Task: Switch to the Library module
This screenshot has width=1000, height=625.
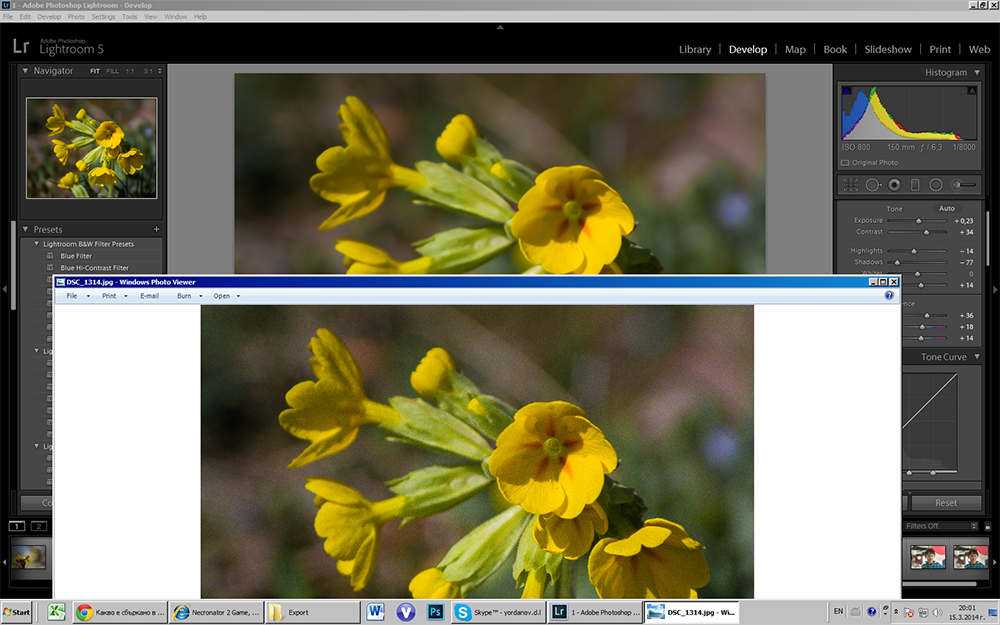Action: (x=695, y=49)
